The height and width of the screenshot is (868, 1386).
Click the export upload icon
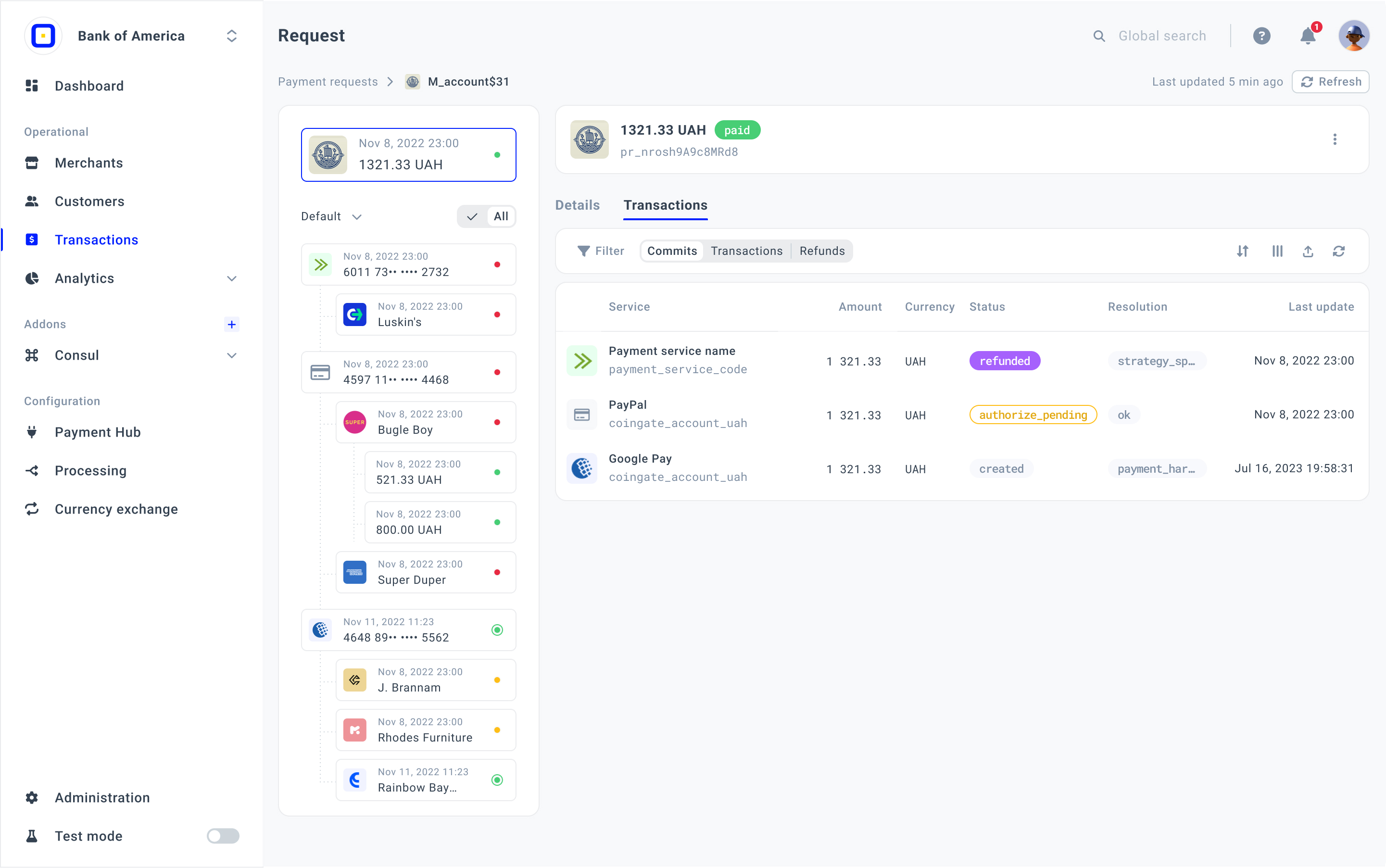point(1308,251)
